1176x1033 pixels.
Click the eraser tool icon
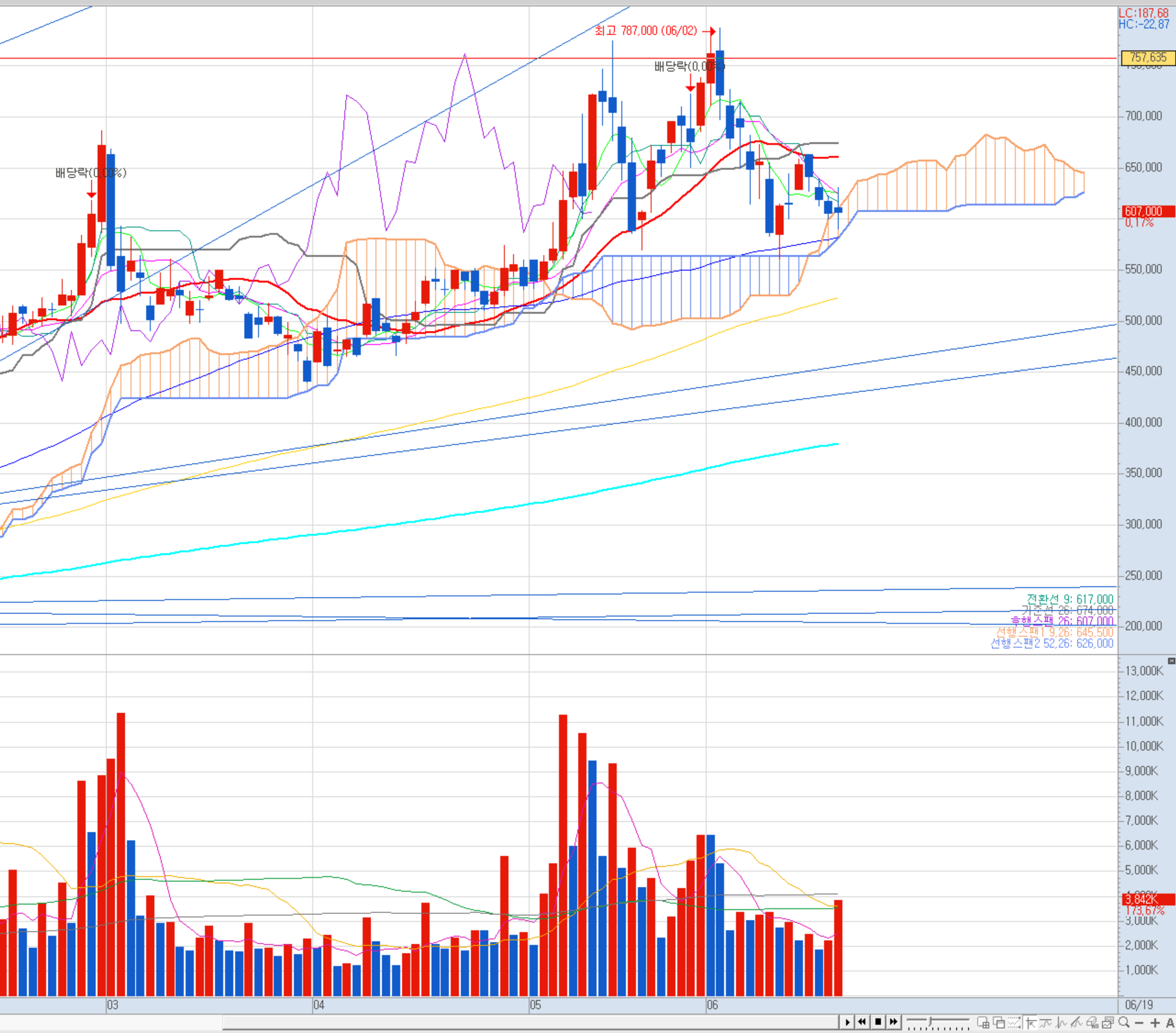pyautogui.click(x=1092, y=1023)
